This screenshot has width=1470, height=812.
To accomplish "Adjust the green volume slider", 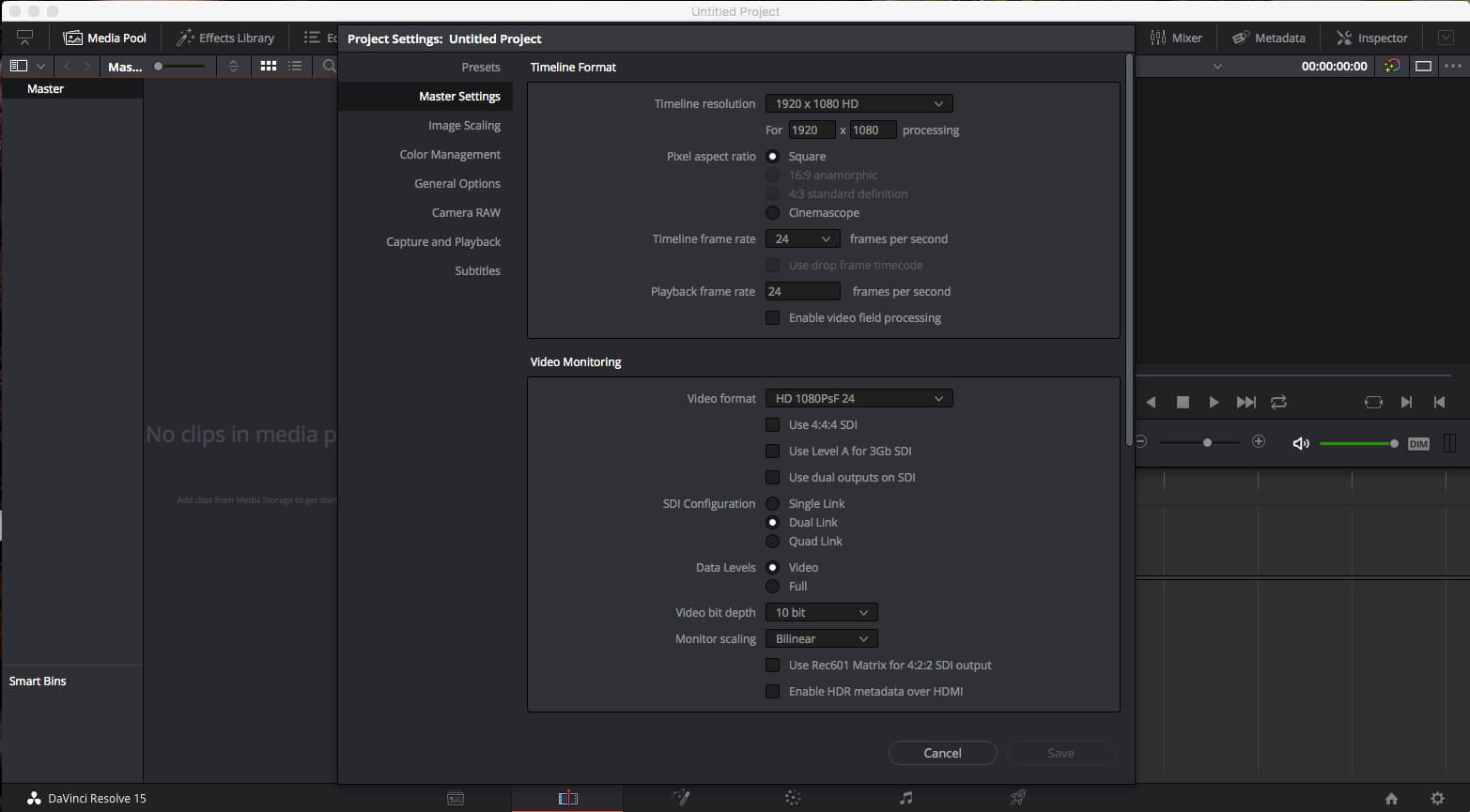I will (x=1358, y=443).
